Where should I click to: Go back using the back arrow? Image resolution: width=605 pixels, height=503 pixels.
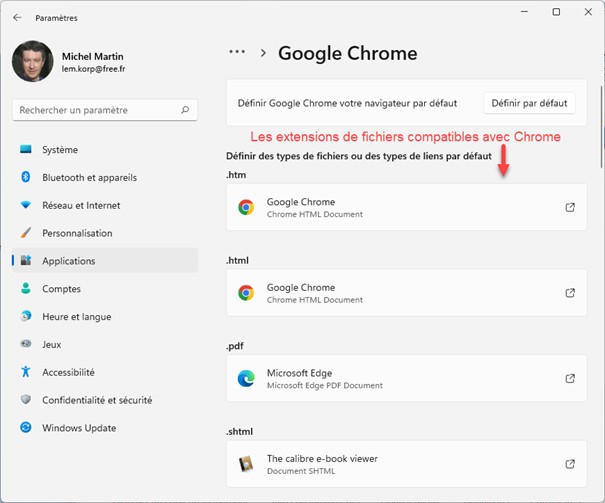click(x=18, y=17)
